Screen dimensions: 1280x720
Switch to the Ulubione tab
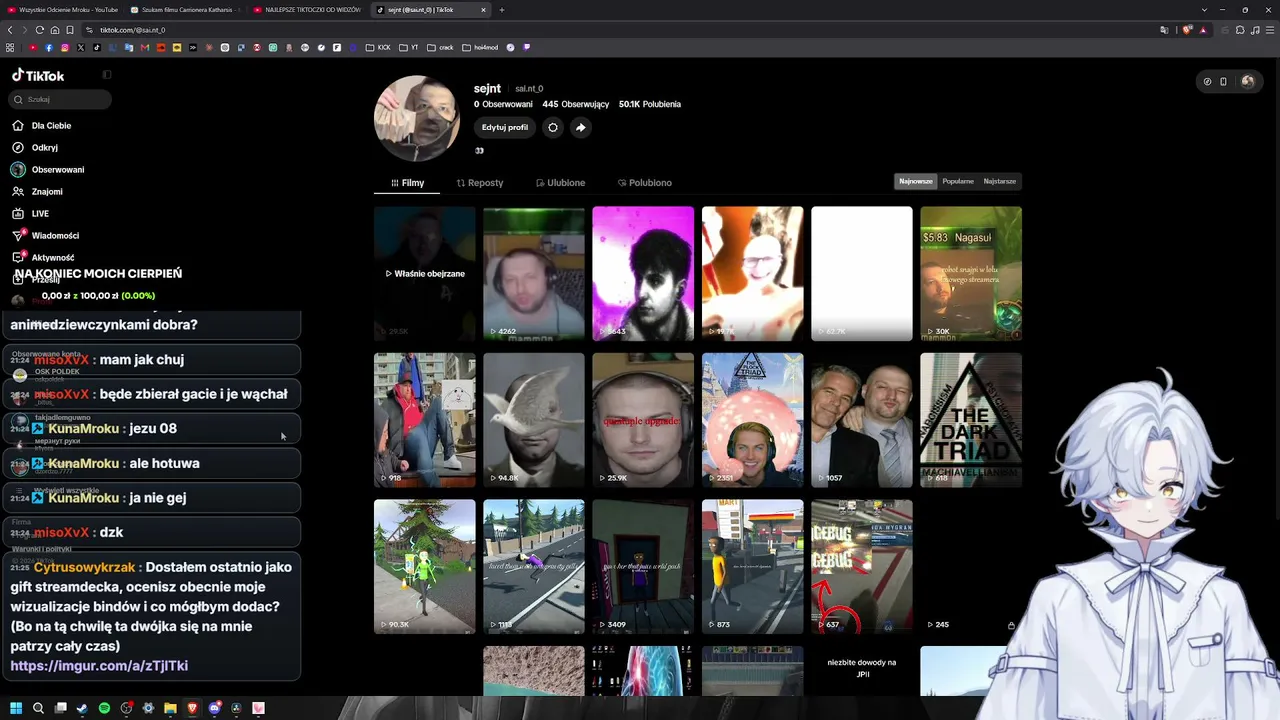pyautogui.click(x=561, y=183)
